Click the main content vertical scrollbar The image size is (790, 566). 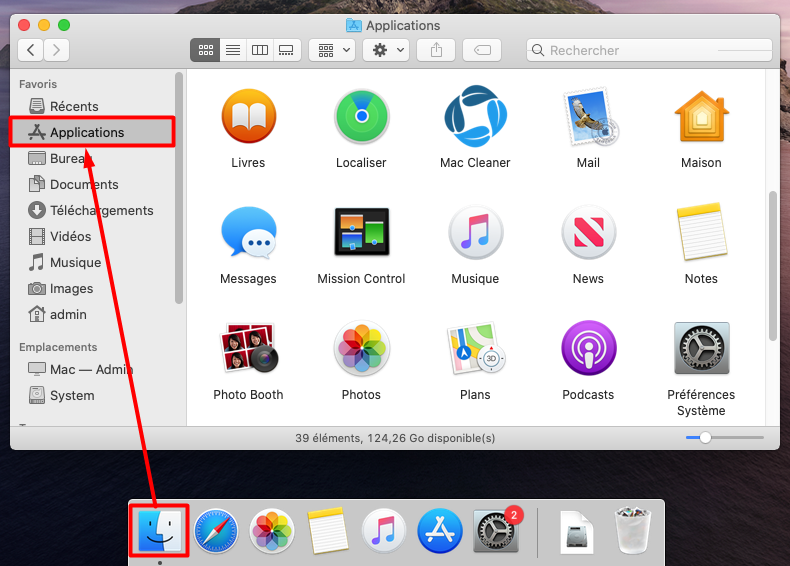pyautogui.click(x=772, y=266)
